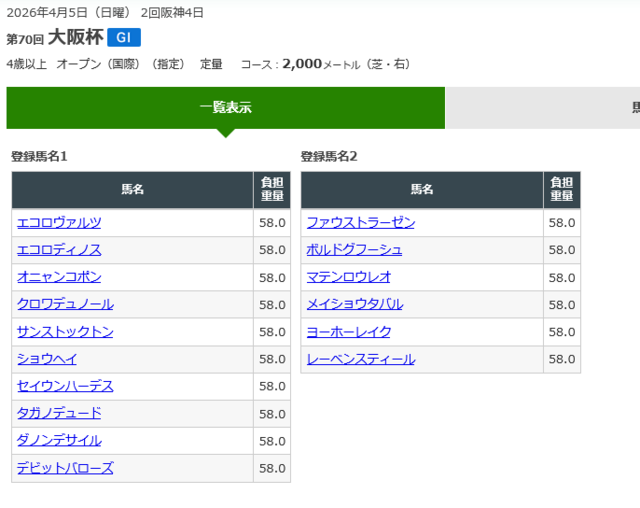The width and height of the screenshot is (640, 508).
Task: Open the エコロヴァルツ horse link
Action: pyautogui.click(x=59, y=223)
